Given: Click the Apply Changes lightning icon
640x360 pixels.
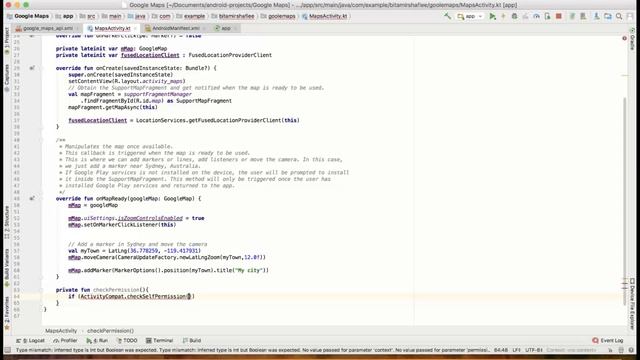Looking at the screenshot, I should pos(503,16).
